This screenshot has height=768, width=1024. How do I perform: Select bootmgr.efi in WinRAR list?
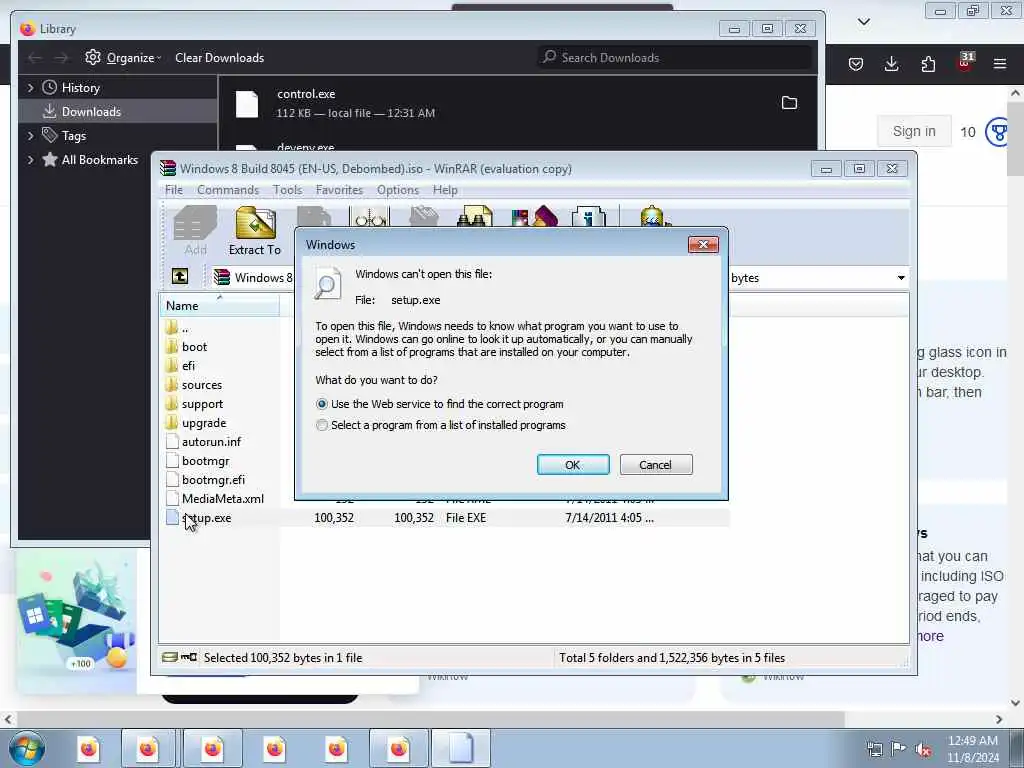click(x=214, y=479)
